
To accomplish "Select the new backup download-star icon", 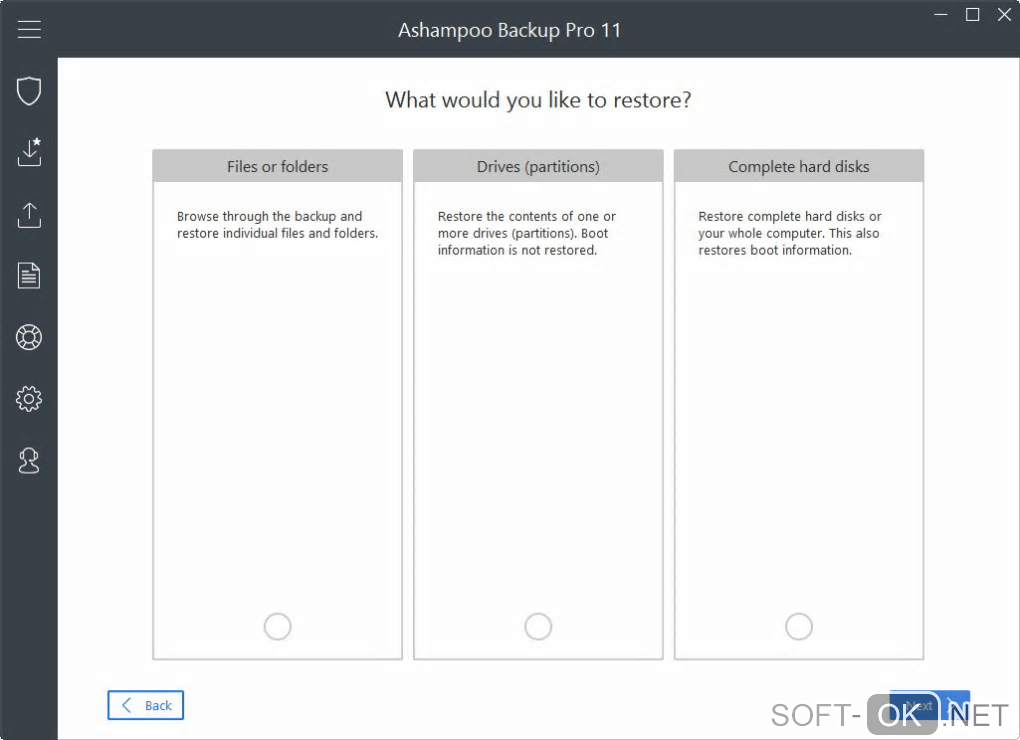I will 29,152.
